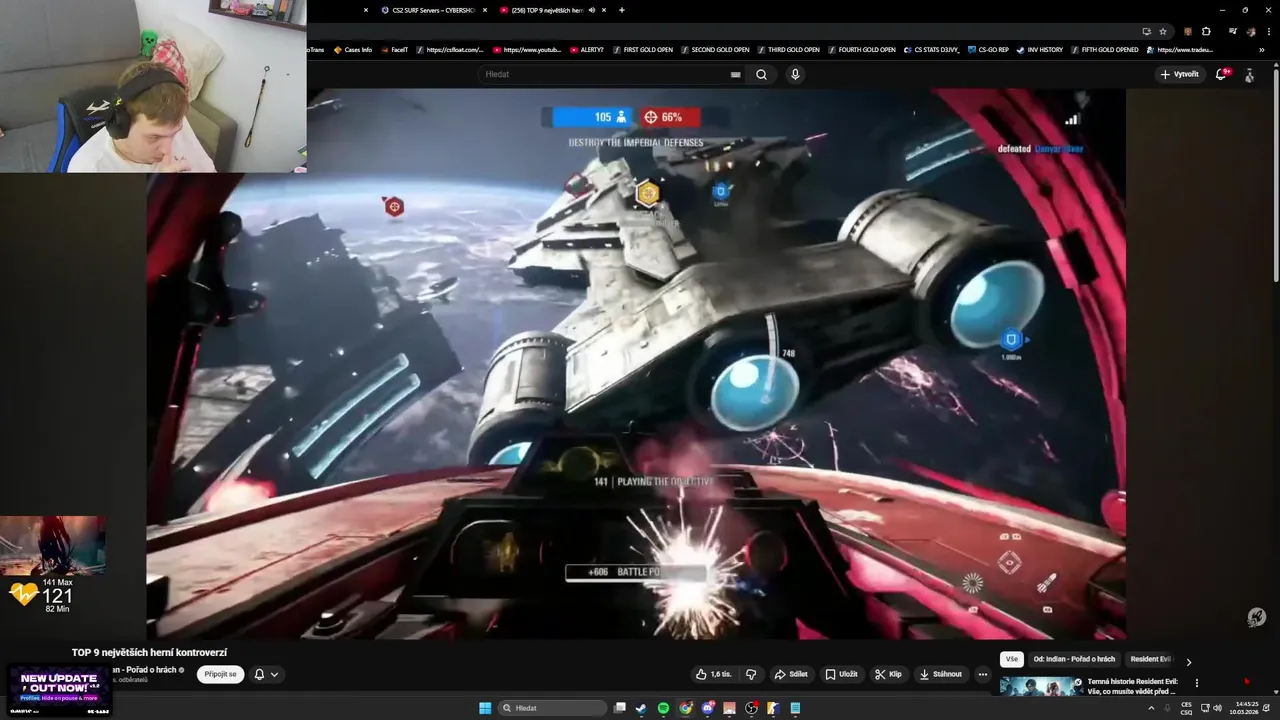Open Chrome from the taskbar
Viewport: 1280px width, 720px height.
click(685, 708)
